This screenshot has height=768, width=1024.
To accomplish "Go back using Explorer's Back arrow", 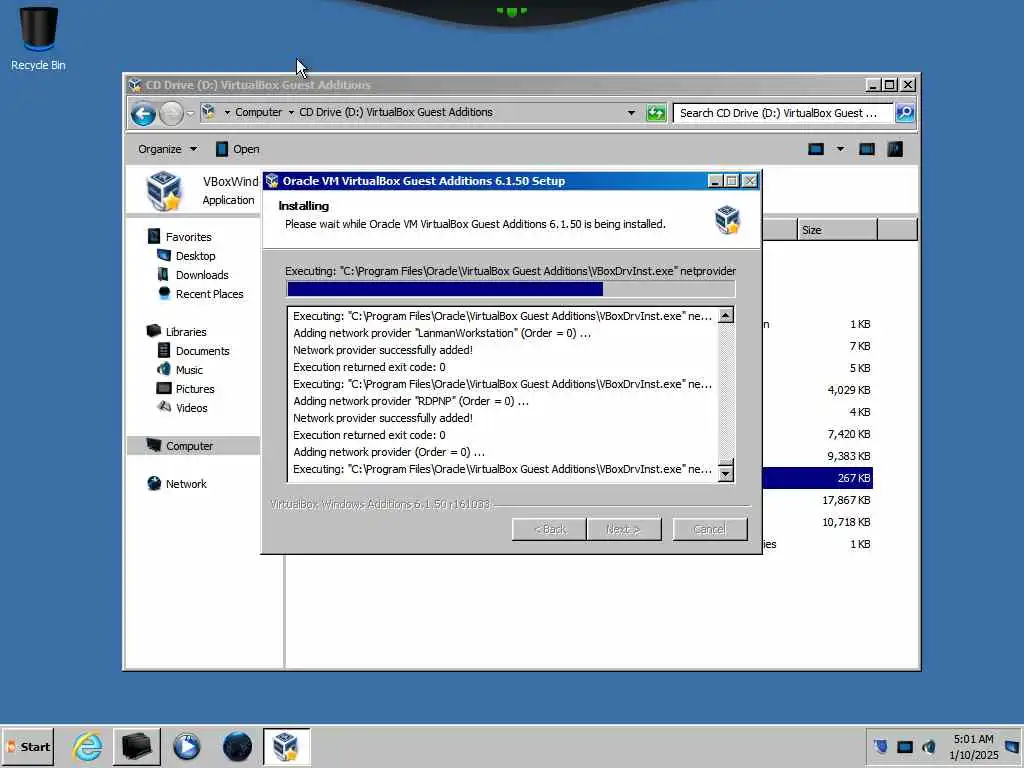I will pos(143,114).
